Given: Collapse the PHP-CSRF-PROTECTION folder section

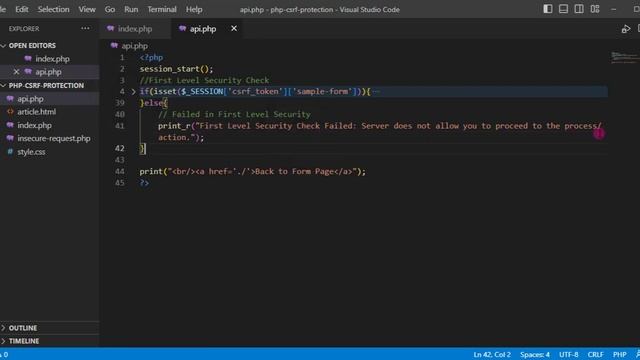Looking at the screenshot, I should click(x=46, y=85).
